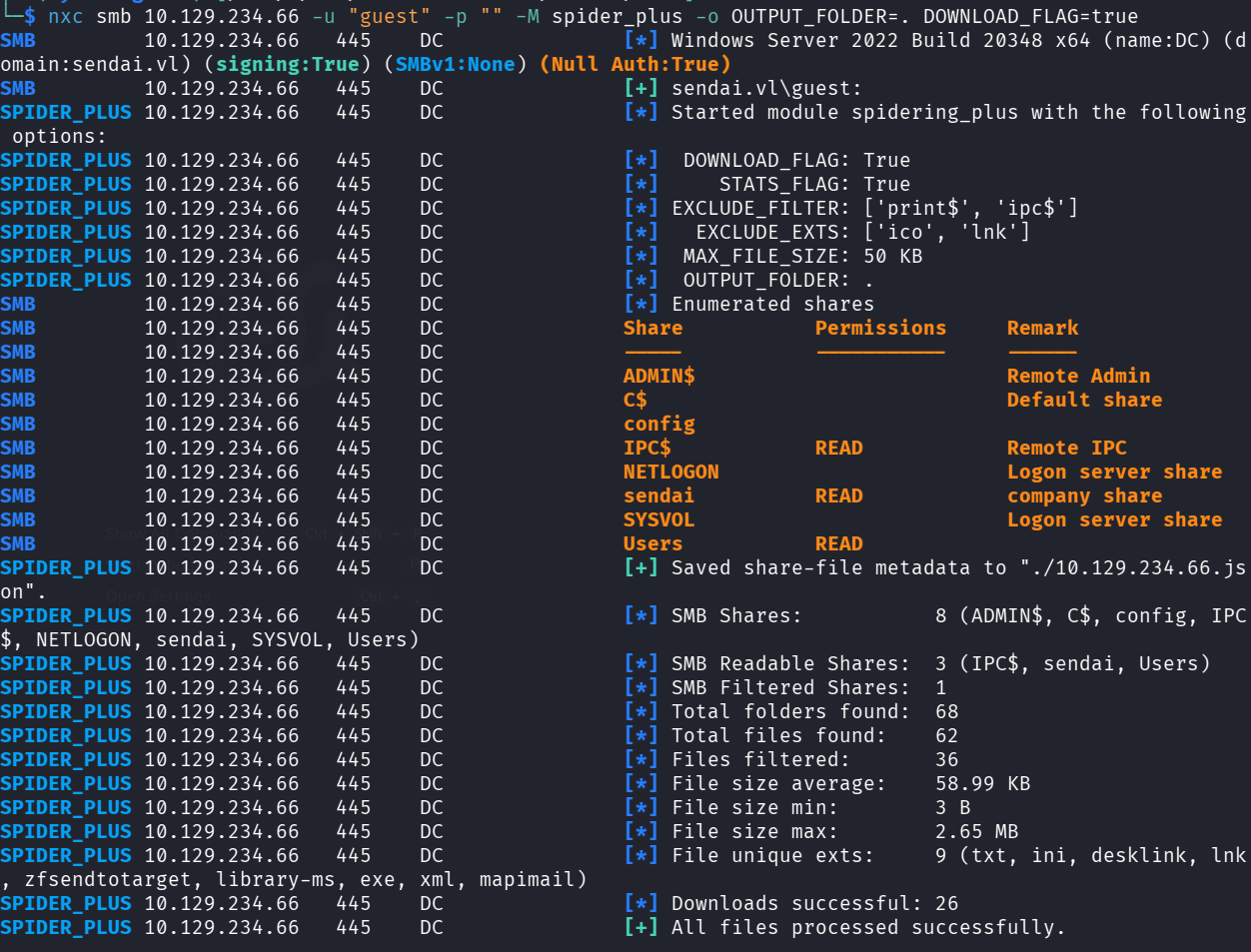The width and height of the screenshot is (1251, 952).
Task: Click the "SMB Shares:" statistic label
Action: coord(736,615)
